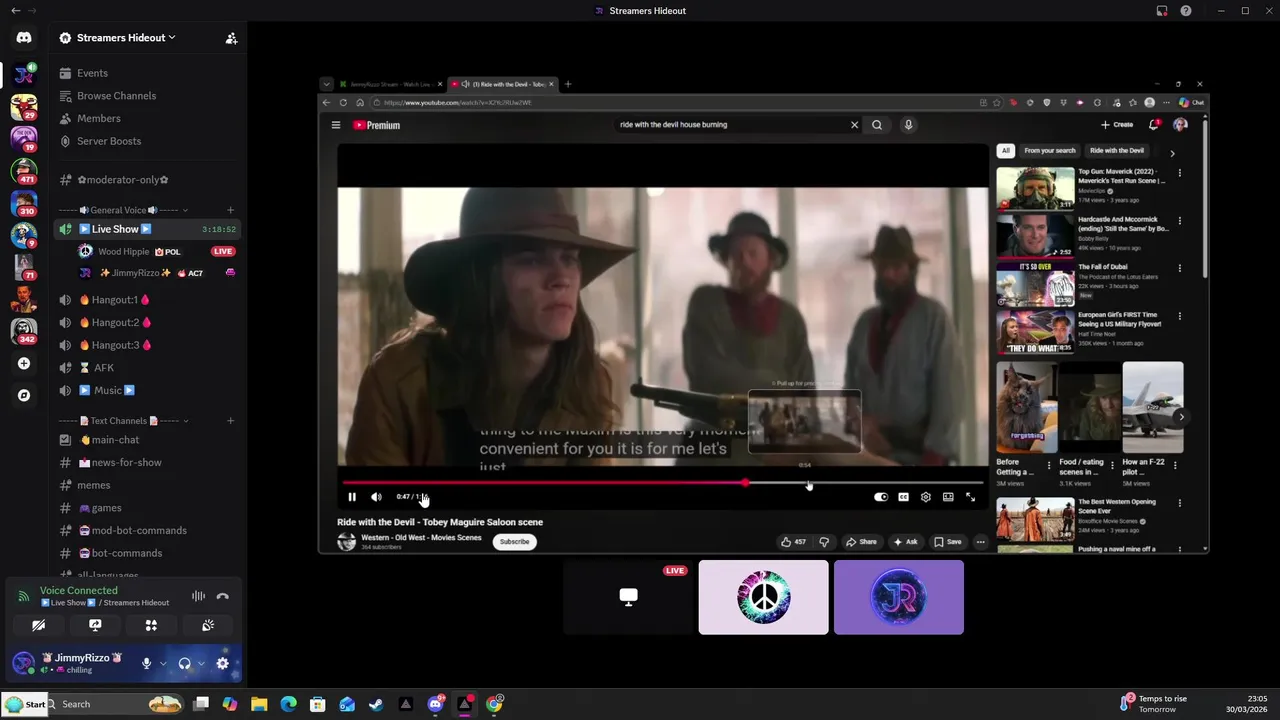
Task: Select the 'From your search' chip
Action: point(1050,151)
